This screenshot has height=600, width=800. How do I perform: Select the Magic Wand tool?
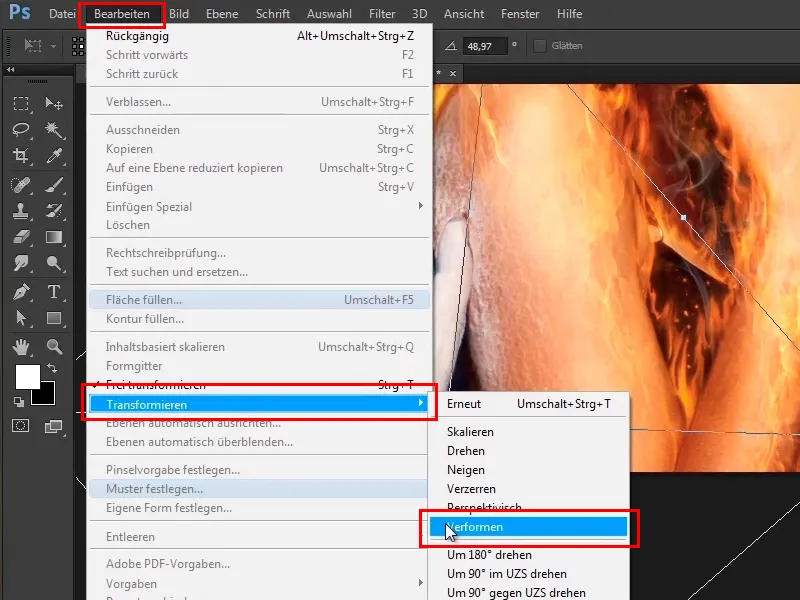click(x=54, y=130)
